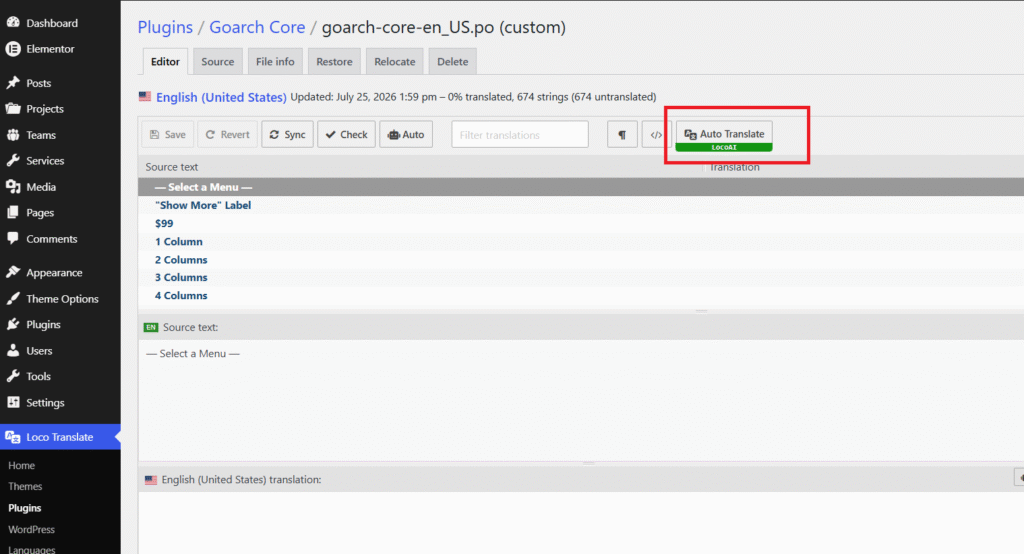The height and width of the screenshot is (554, 1024).
Task: Select the 1 Column string
Action: pos(581,242)
